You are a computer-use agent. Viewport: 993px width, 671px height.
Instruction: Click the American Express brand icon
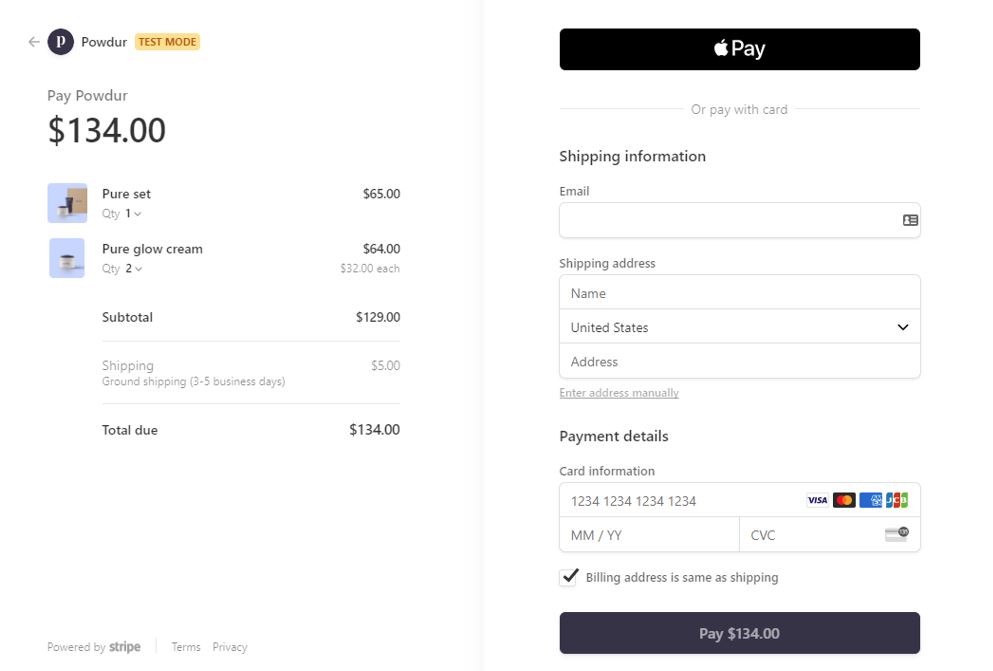click(x=871, y=500)
